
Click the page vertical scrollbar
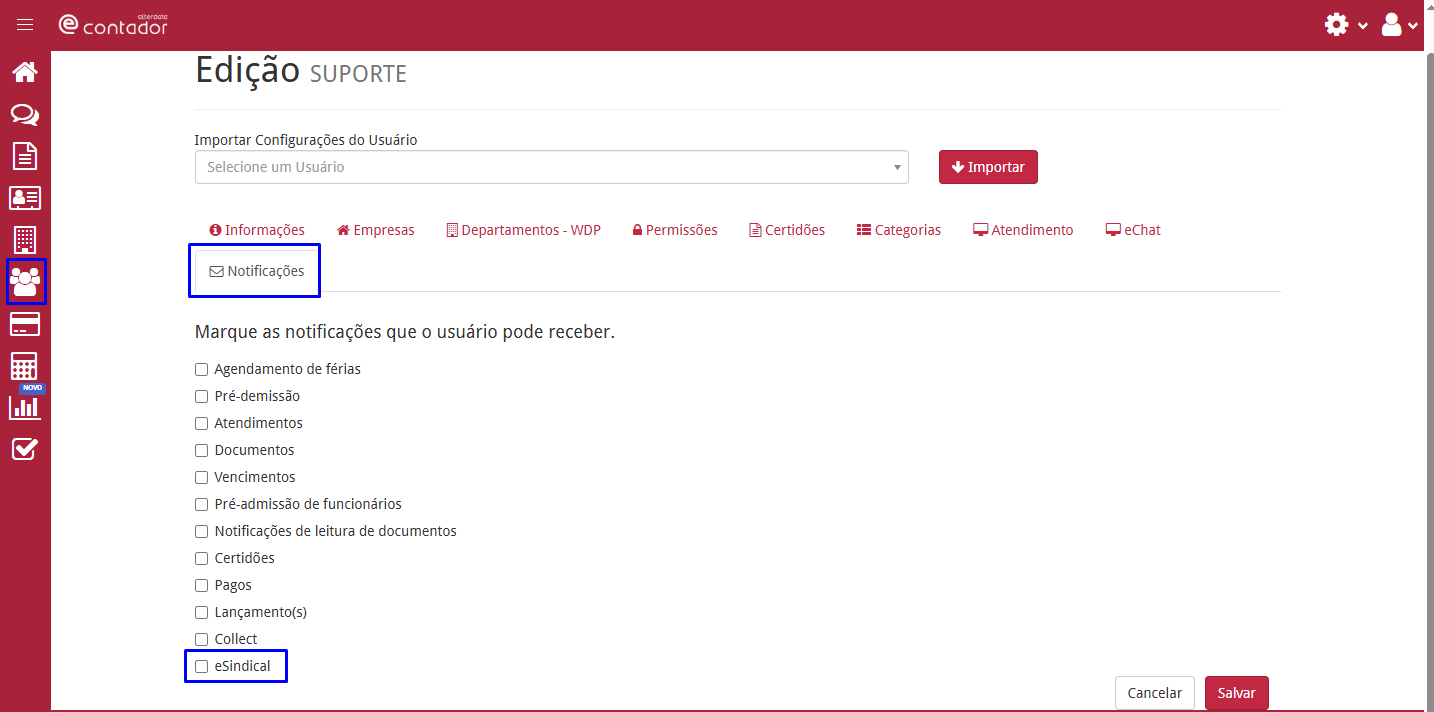(x=1428, y=380)
